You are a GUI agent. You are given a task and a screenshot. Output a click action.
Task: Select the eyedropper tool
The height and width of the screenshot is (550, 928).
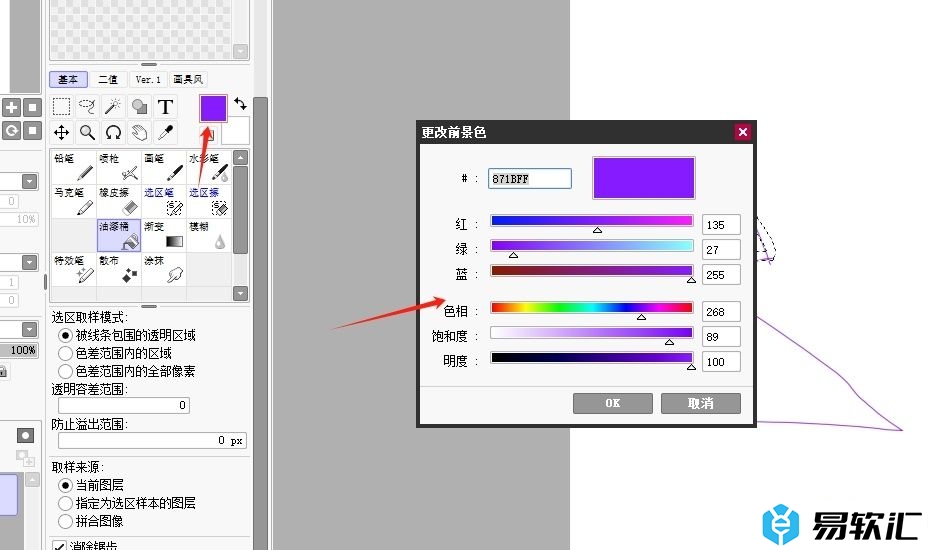coord(165,133)
